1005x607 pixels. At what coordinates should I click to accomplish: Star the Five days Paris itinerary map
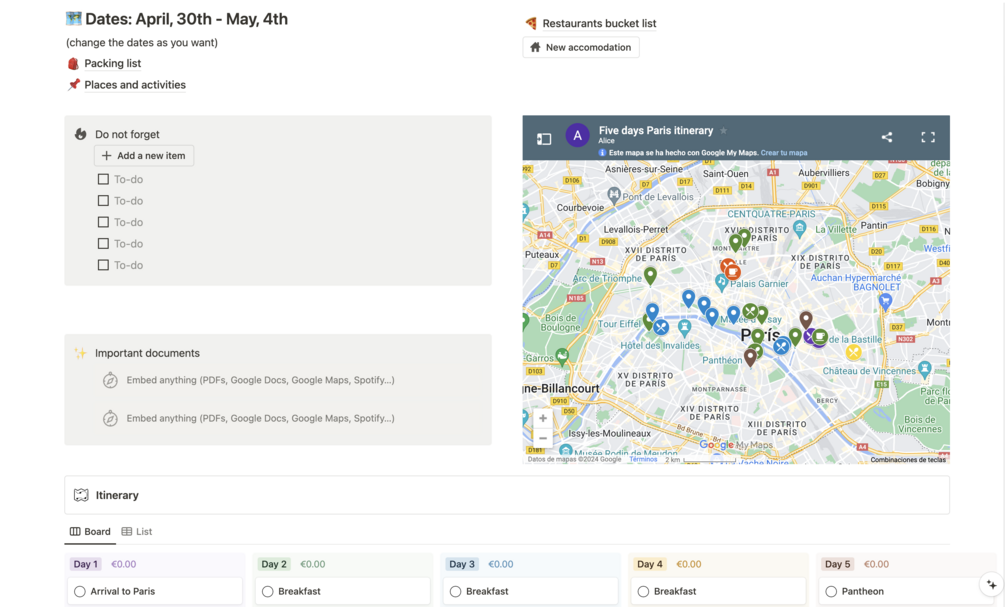tap(724, 131)
